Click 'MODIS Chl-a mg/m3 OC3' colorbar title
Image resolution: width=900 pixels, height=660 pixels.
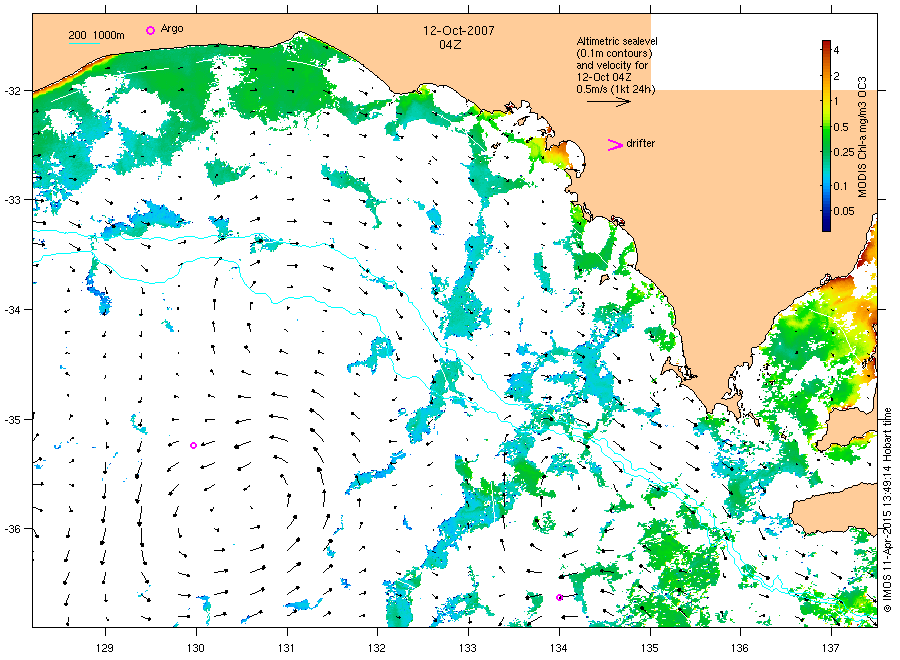pyautogui.click(x=862, y=137)
